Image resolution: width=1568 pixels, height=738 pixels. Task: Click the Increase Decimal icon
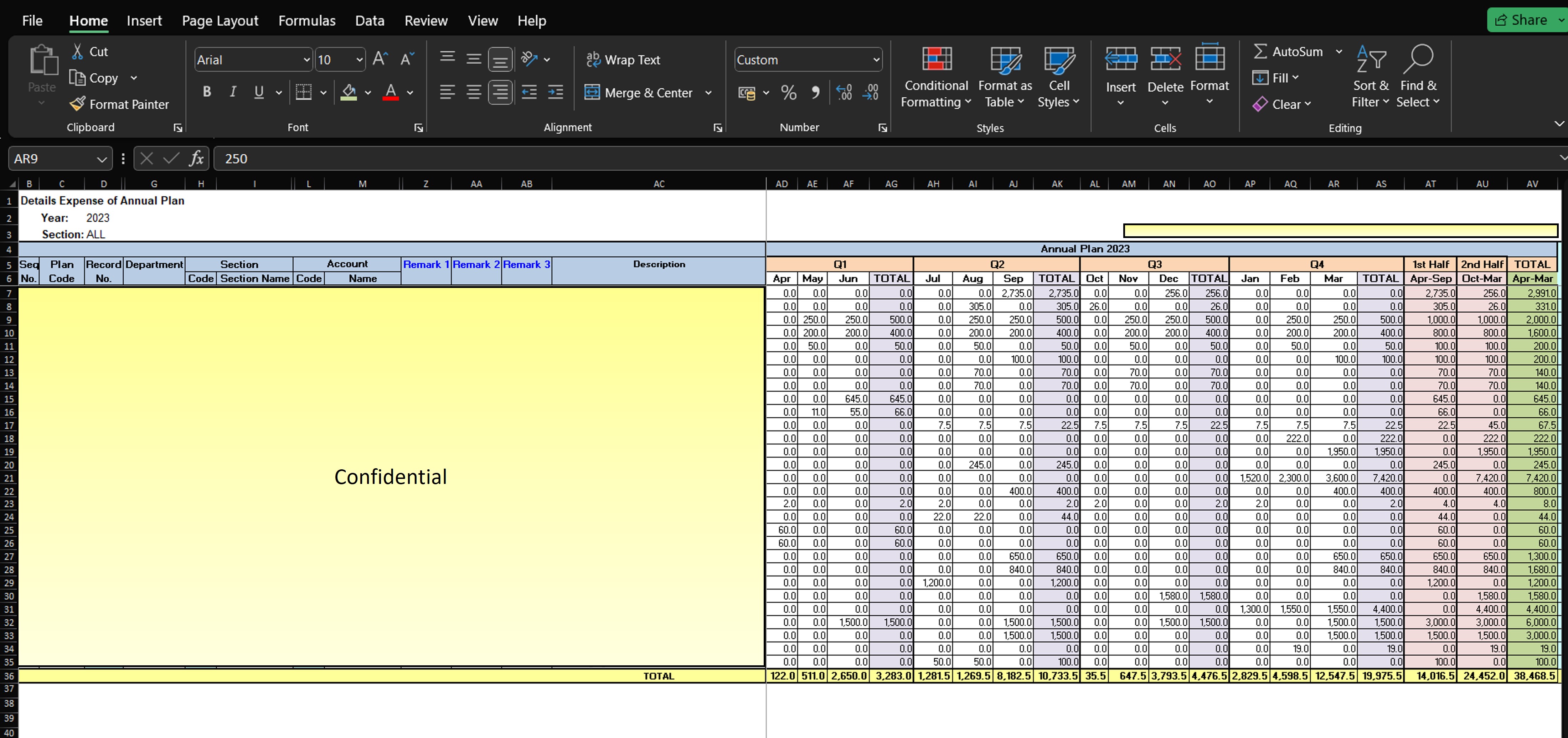pyautogui.click(x=844, y=93)
